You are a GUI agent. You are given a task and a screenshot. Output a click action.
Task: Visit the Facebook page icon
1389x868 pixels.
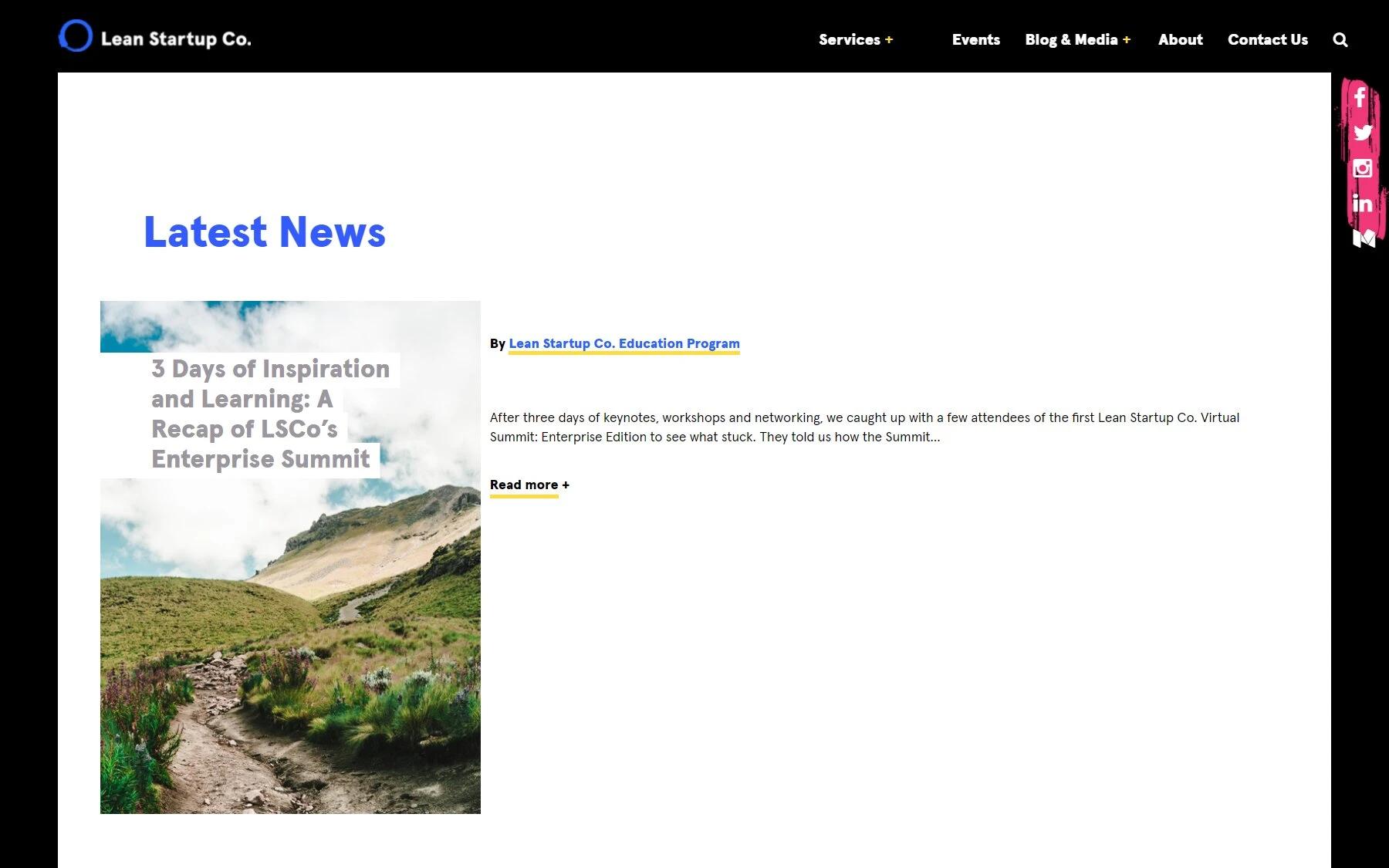click(x=1360, y=97)
